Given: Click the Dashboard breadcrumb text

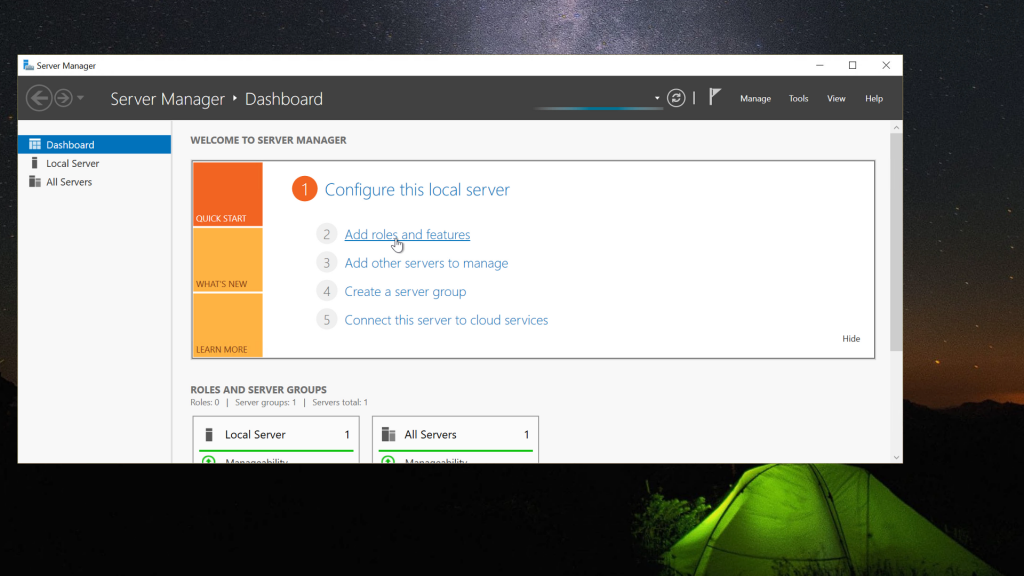Looking at the screenshot, I should (283, 99).
